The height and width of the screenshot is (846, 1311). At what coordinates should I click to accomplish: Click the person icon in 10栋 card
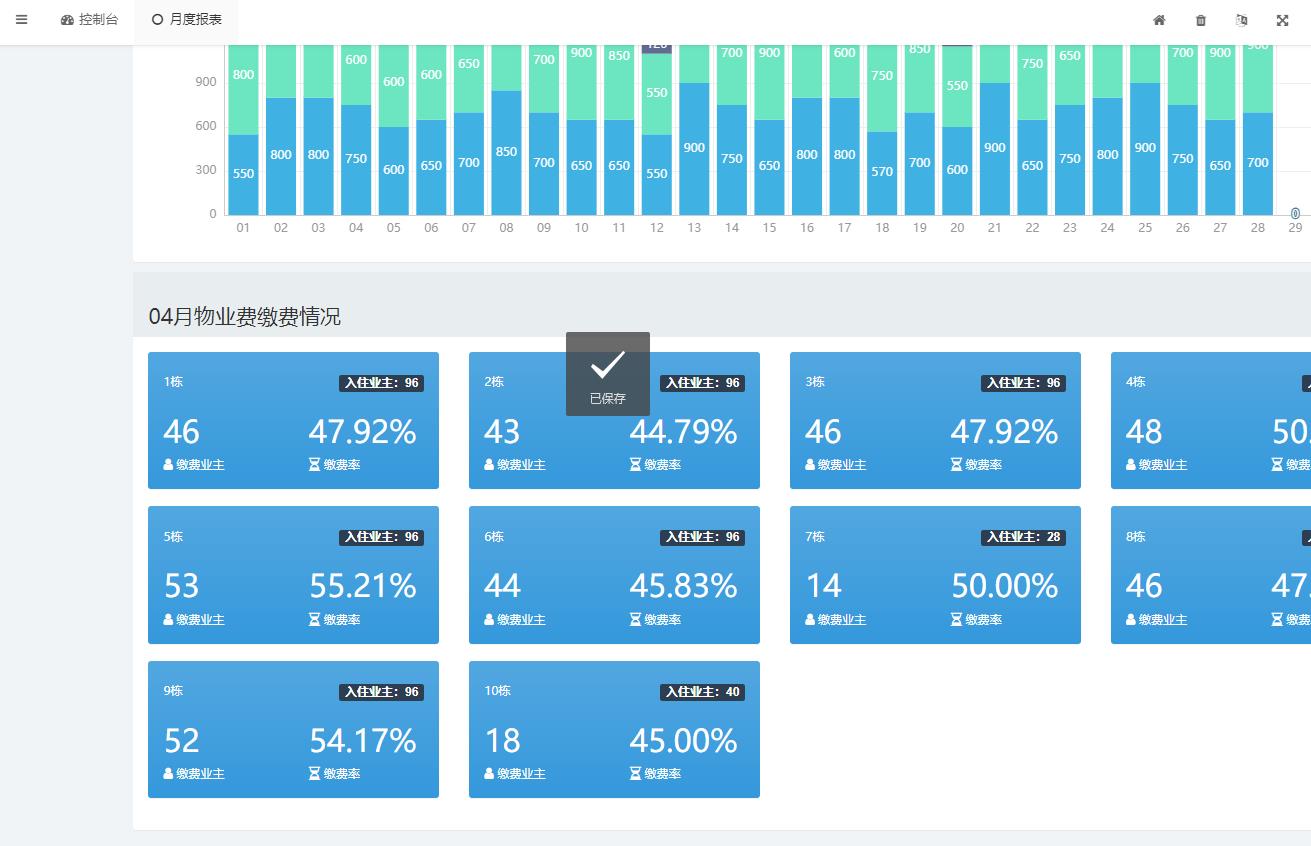[489, 774]
